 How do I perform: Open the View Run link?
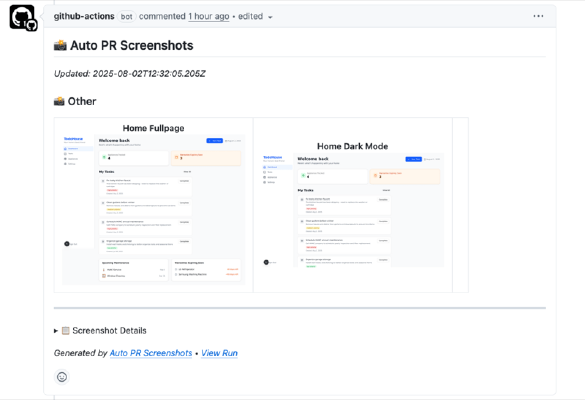(x=219, y=353)
